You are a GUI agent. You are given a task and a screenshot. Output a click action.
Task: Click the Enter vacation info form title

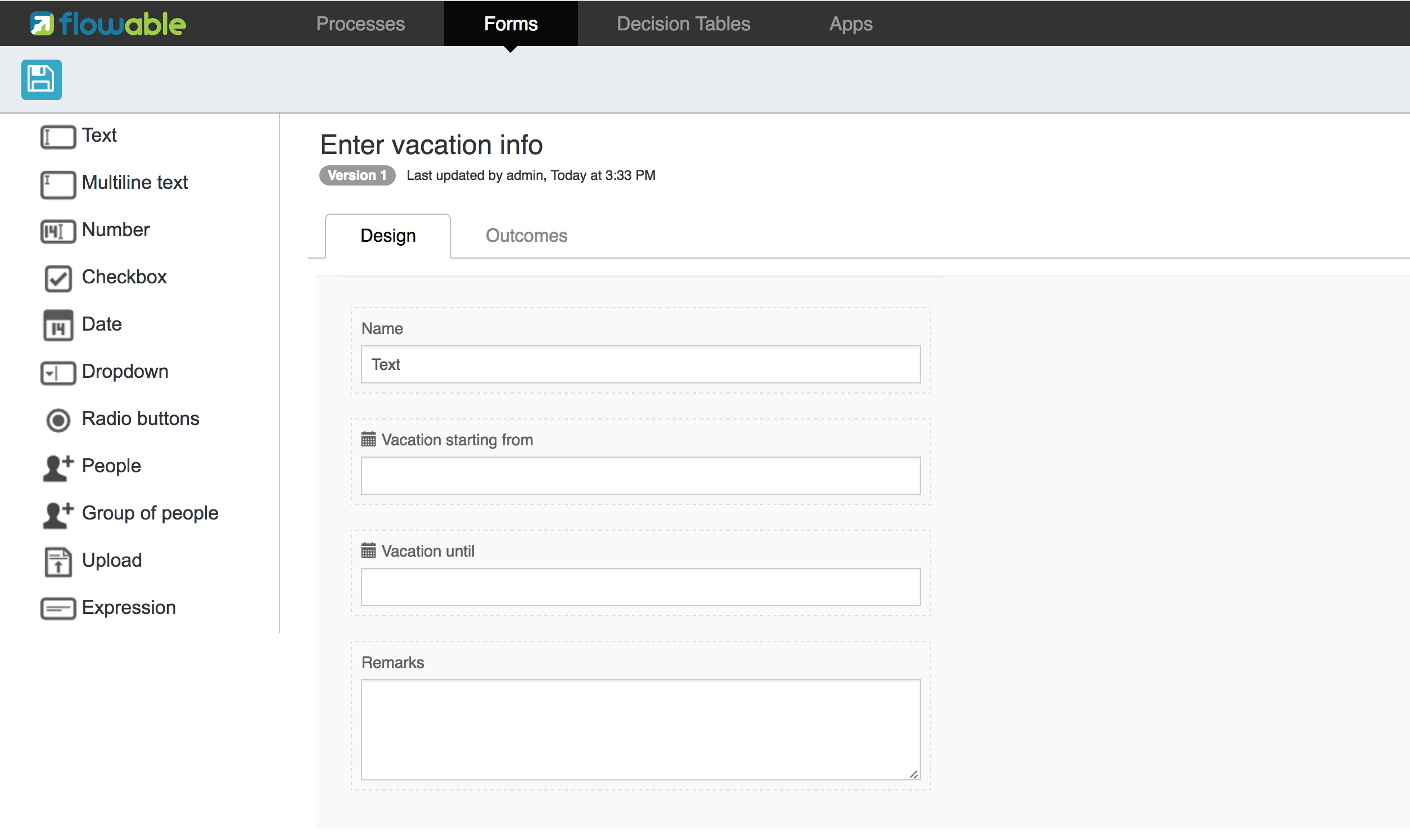431,144
